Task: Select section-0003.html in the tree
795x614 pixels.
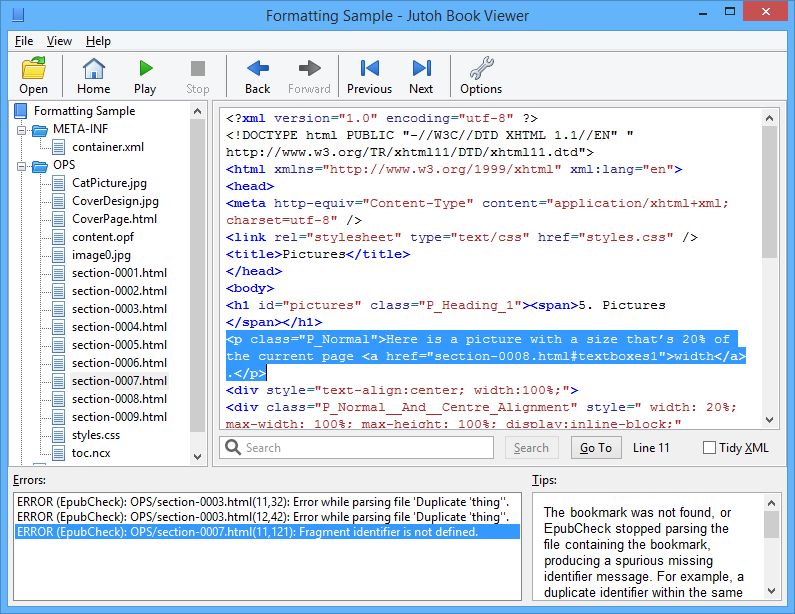Action: pos(119,309)
